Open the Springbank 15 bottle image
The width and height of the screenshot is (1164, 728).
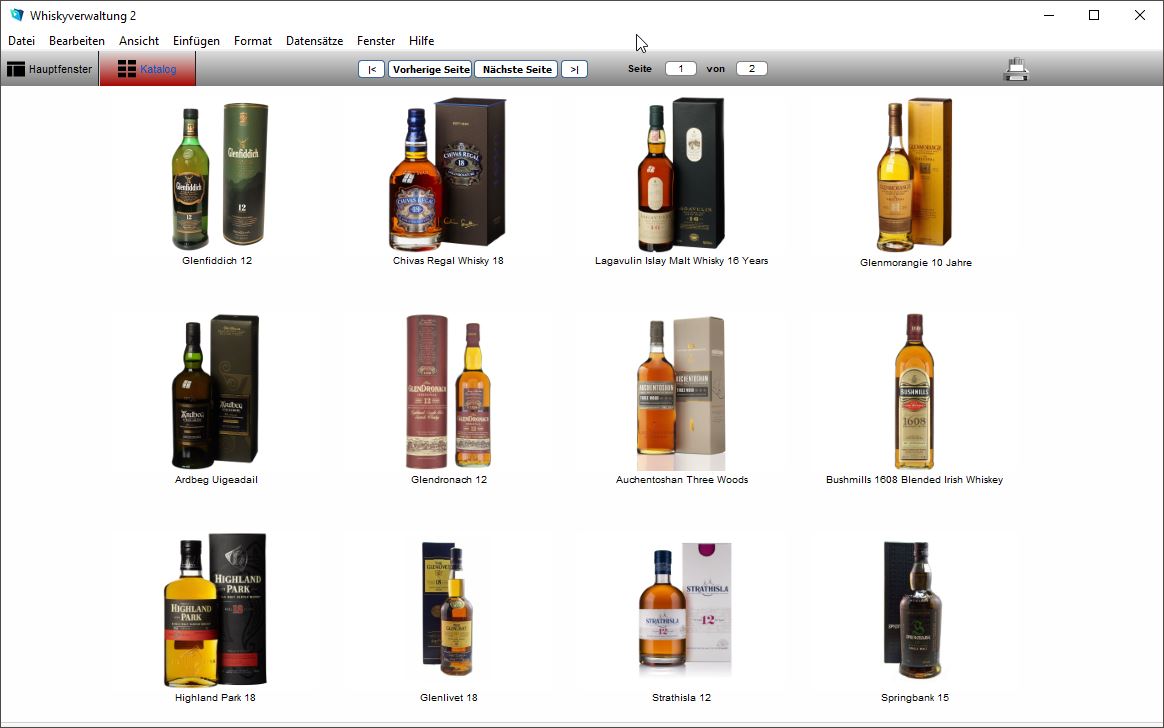tap(914, 610)
